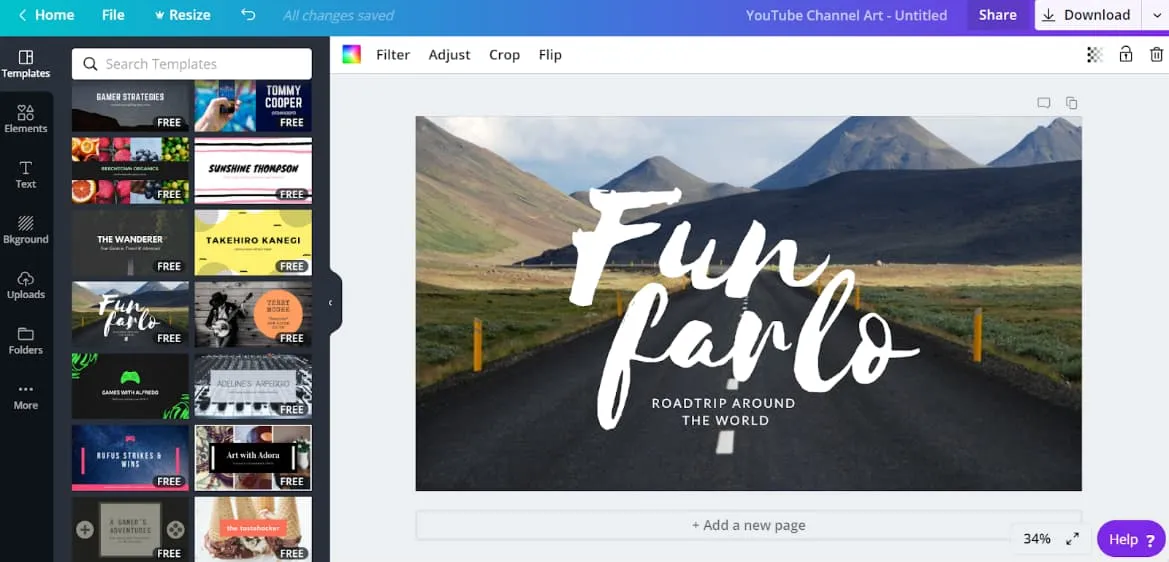Delete element with trash icon

pos(1156,55)
